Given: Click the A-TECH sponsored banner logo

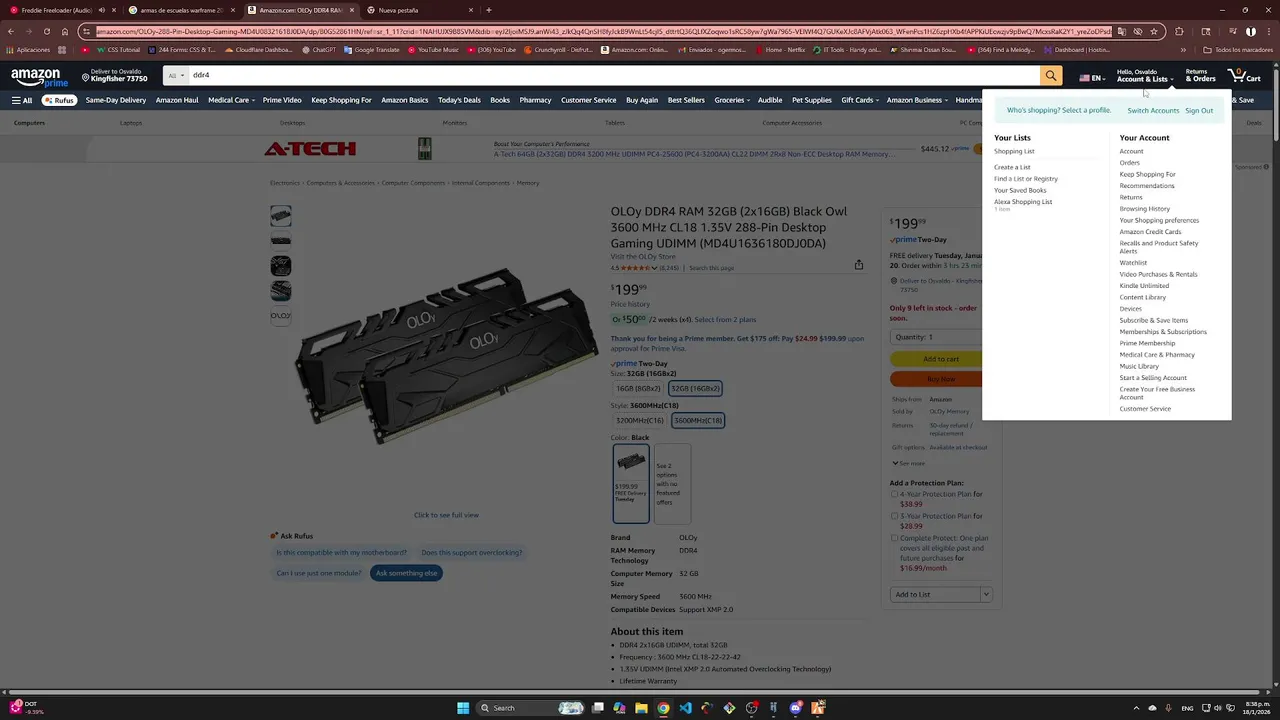Looking at the screenshot, I should click(x=310, y=149).
